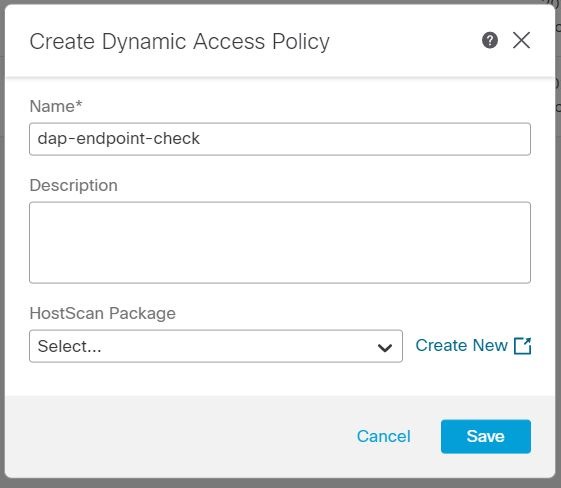The height and width of the screenshot is (488, 561).
Task: Click the external link icon beside Create New
Action: point(523,346)
